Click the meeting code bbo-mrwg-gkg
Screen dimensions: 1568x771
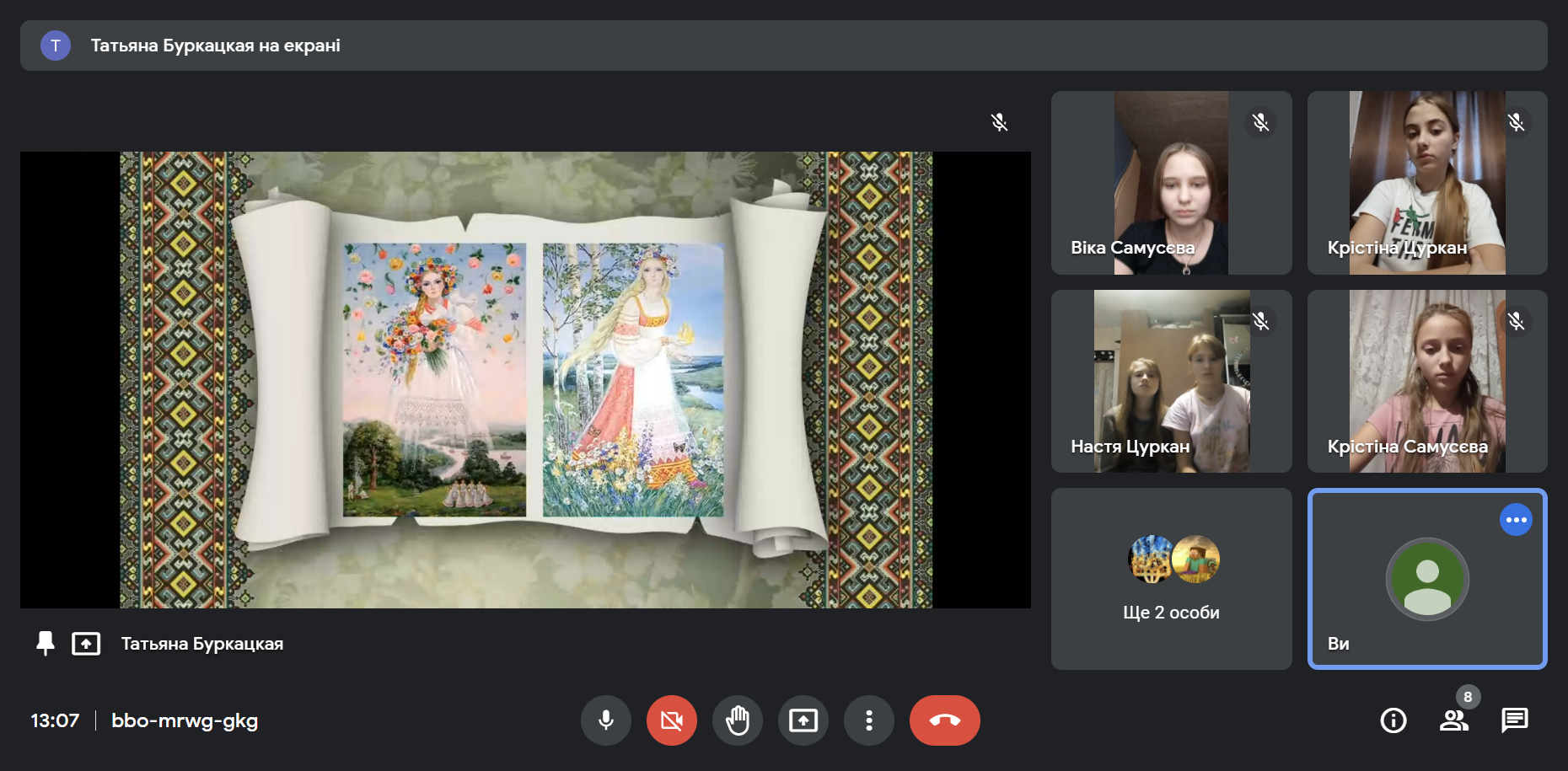point(185,720)
